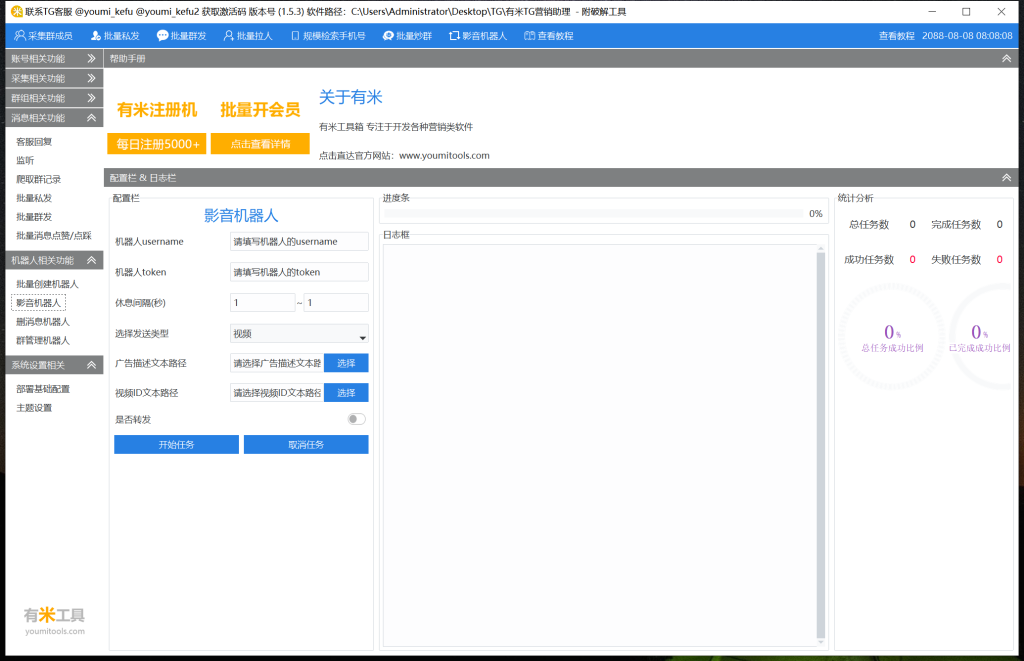The height and width of the screenshot is (661, 1024).
Task: Click inside the 日志框 log area
Action: tap(600, 444)
